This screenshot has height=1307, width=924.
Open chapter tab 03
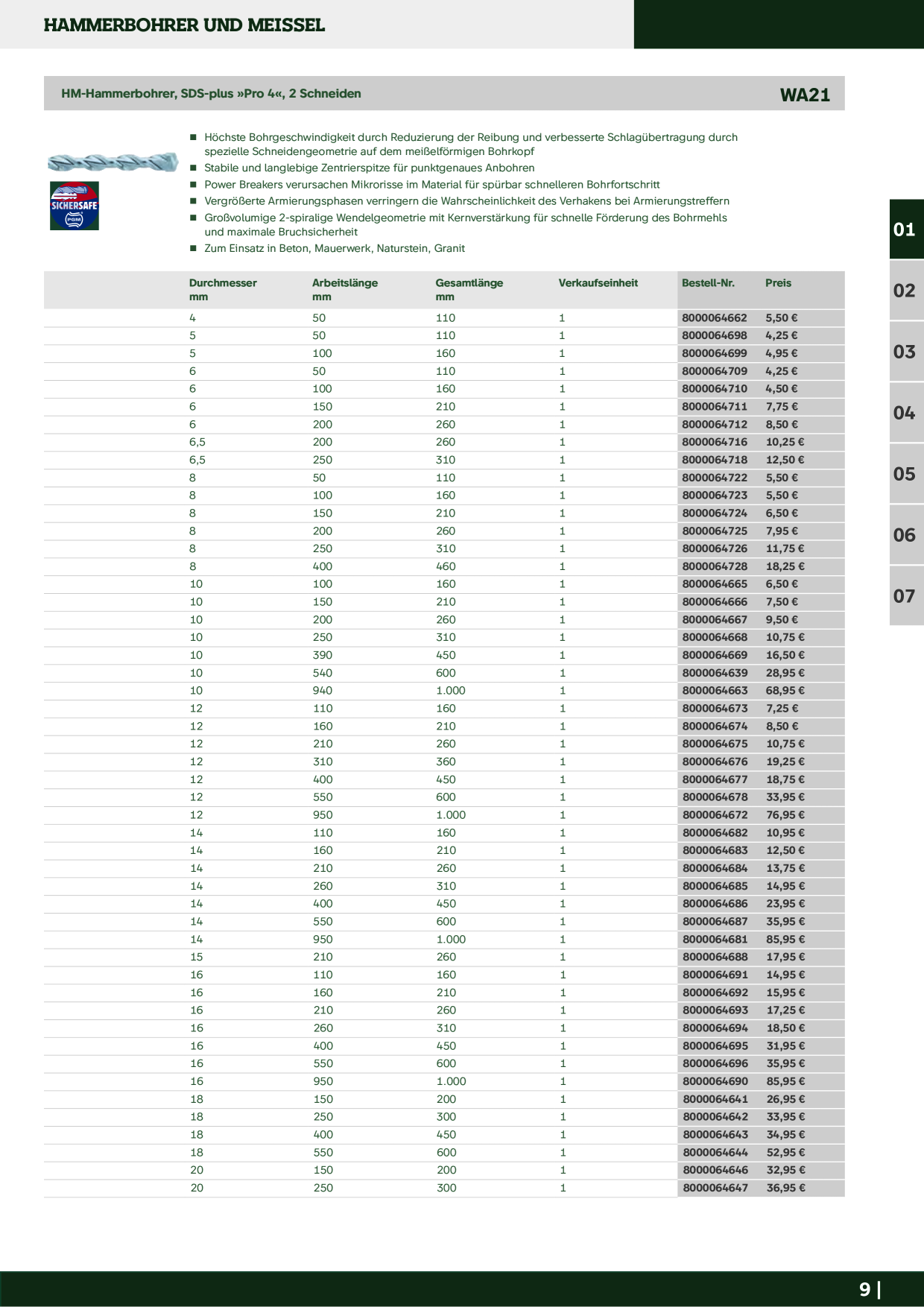coord(906,352)
